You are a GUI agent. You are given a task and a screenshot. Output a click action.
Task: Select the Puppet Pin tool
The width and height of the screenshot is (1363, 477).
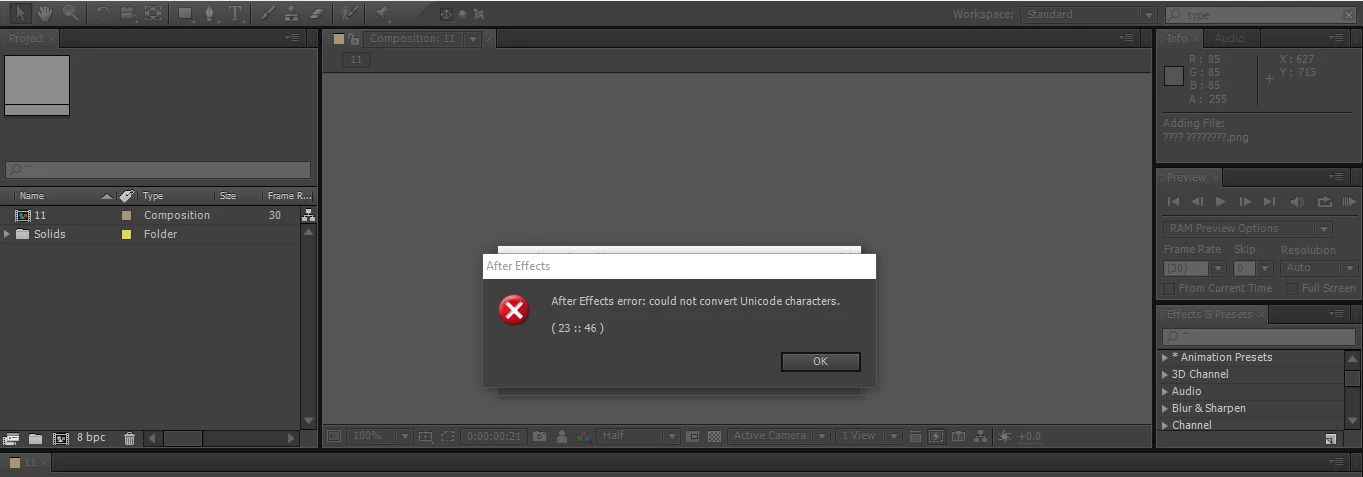pos(381,13)
